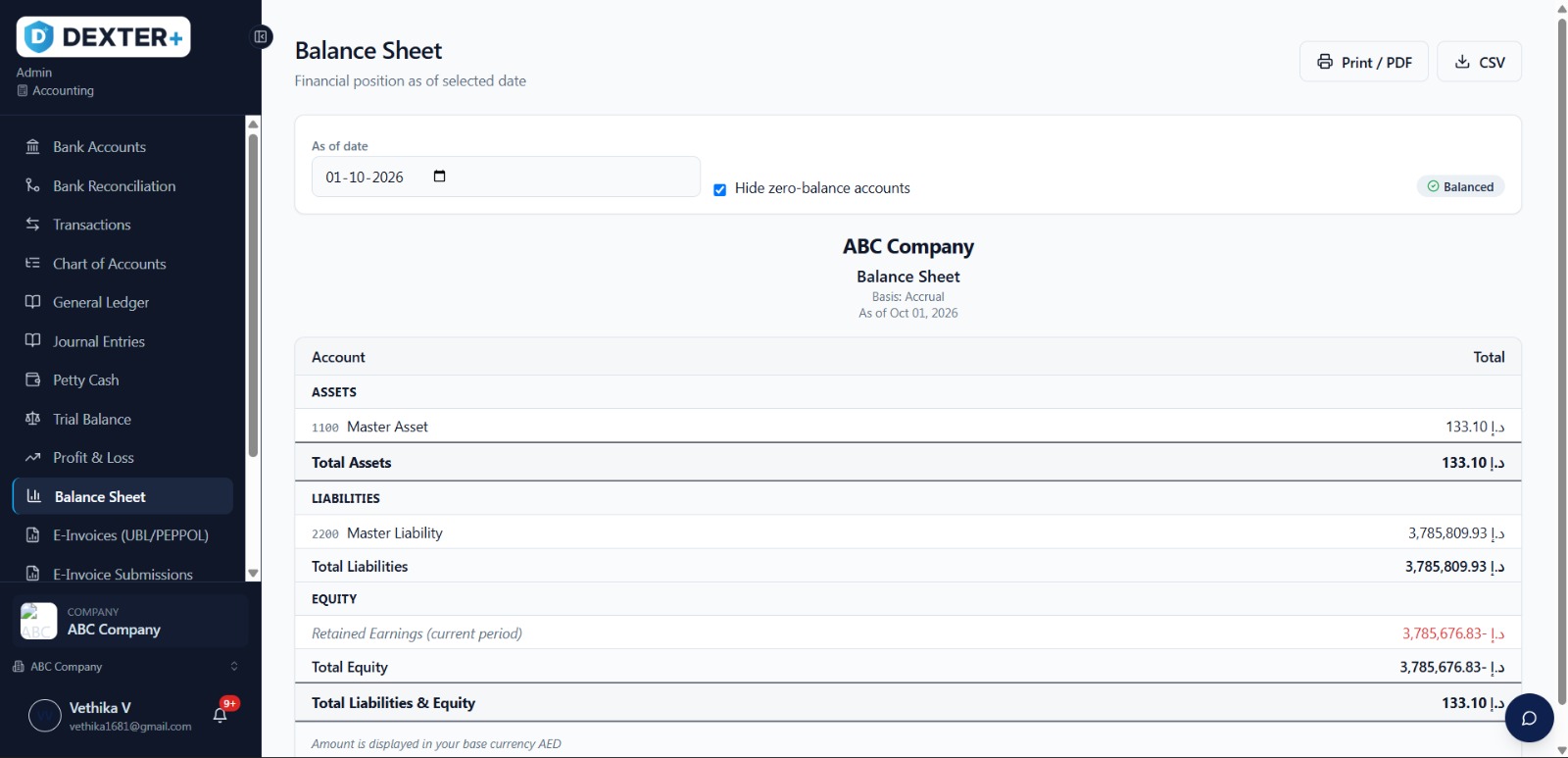Click the Journal Entries book icon

[33, 341]
